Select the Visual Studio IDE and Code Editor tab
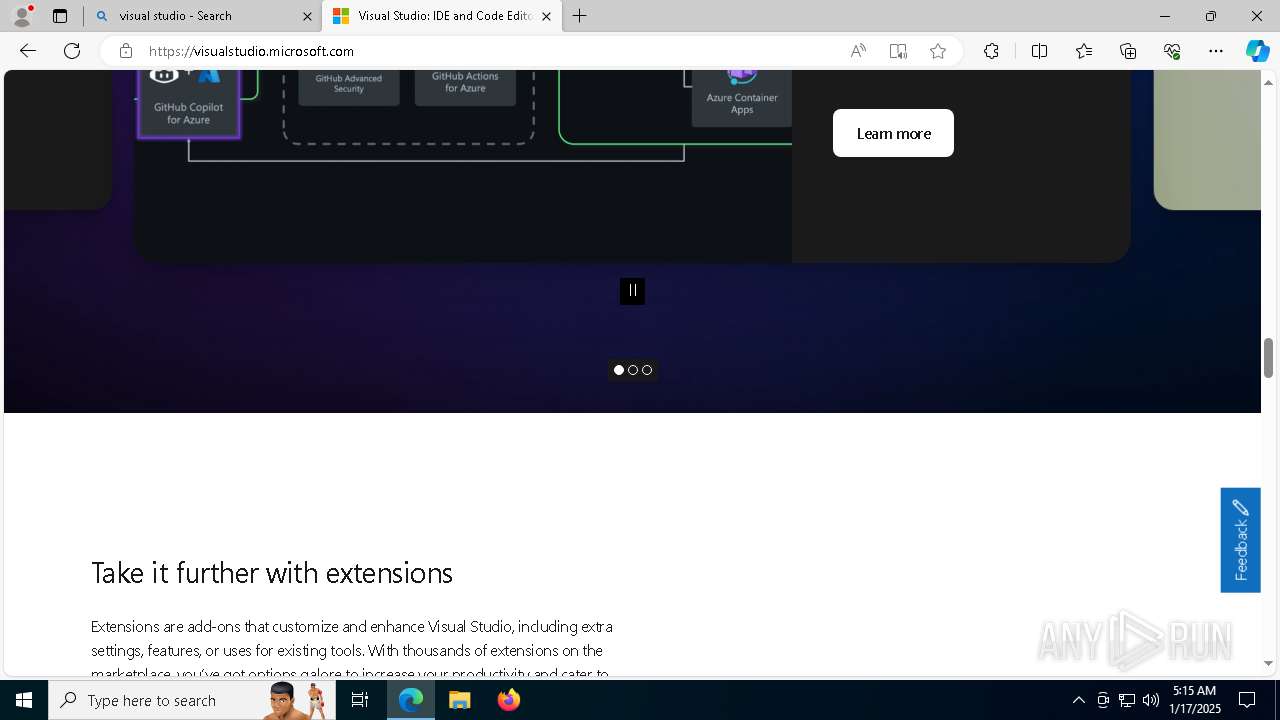 441,16
